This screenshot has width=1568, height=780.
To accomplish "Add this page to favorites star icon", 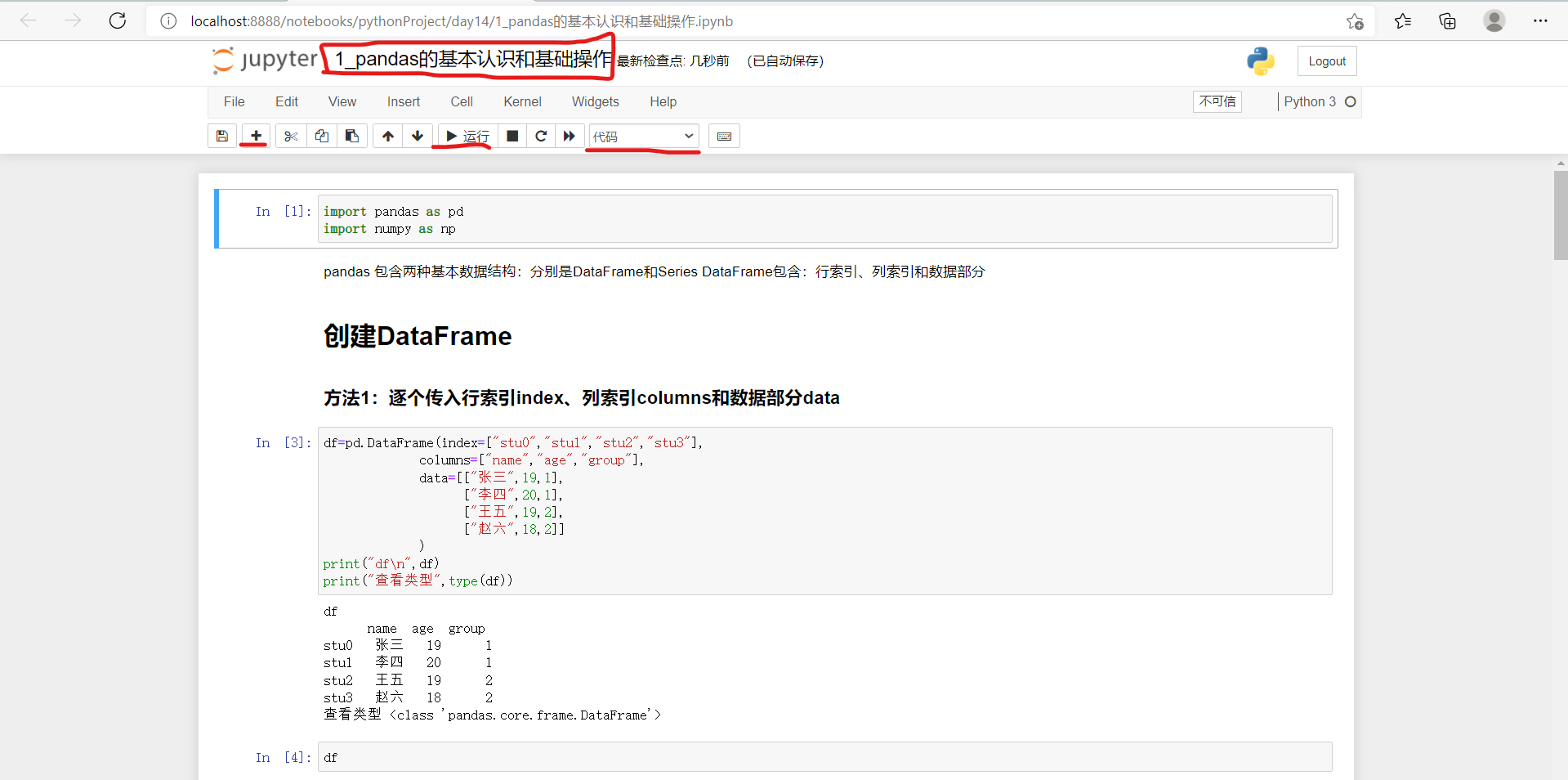I will tap(1355, 21).
